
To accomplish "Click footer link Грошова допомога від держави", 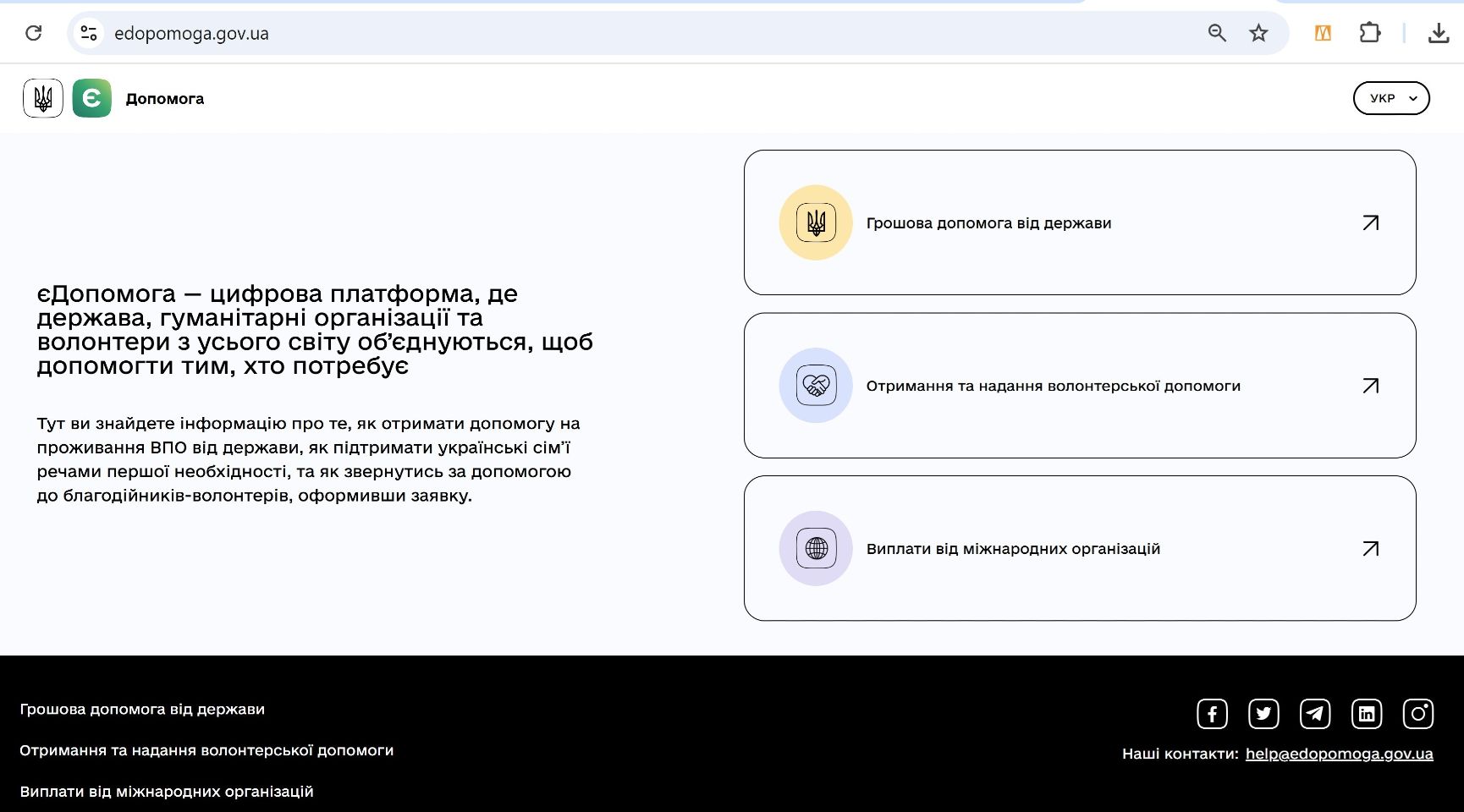I will 142,710.
